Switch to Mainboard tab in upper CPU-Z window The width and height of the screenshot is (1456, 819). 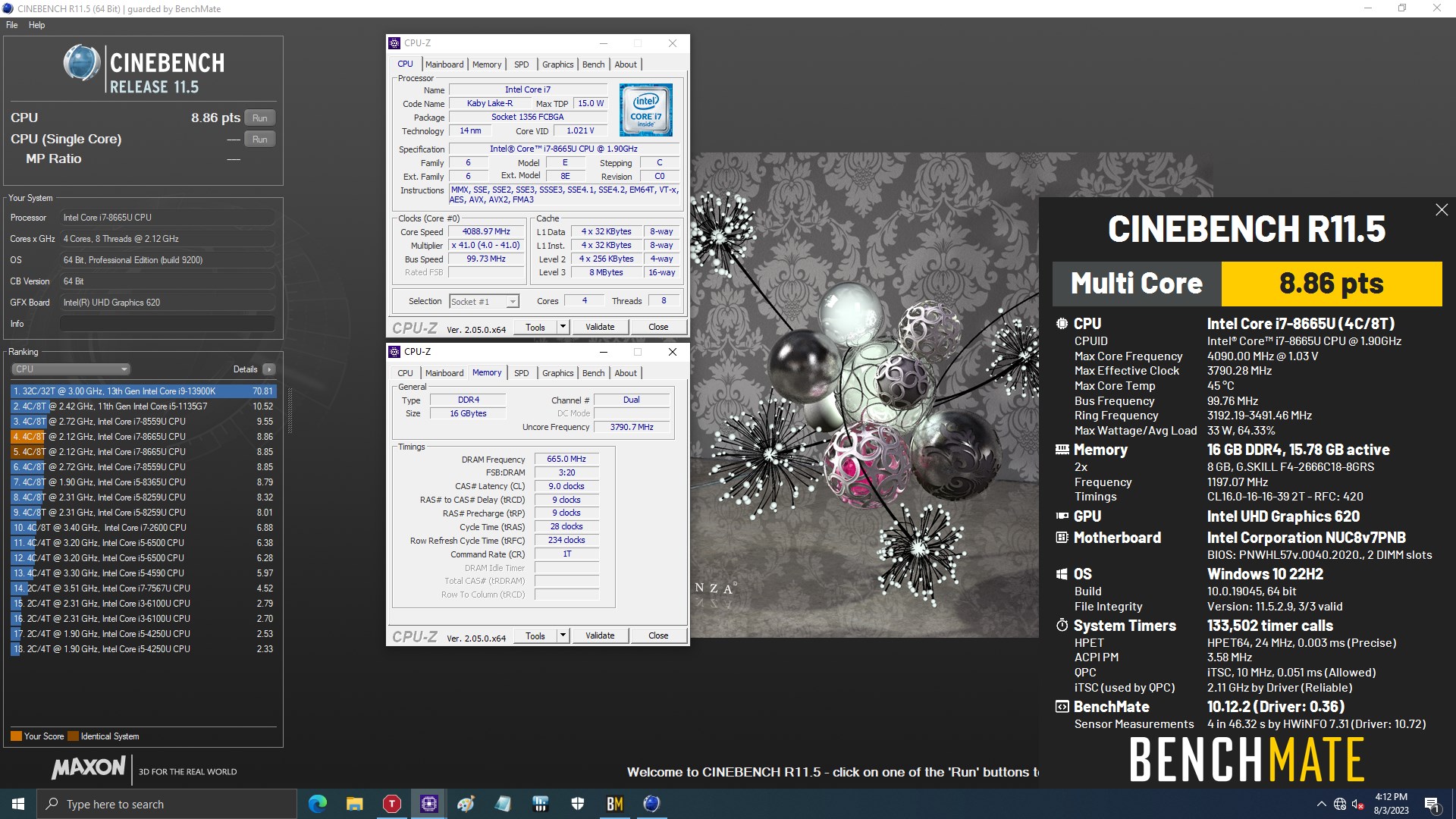point(444,64)
